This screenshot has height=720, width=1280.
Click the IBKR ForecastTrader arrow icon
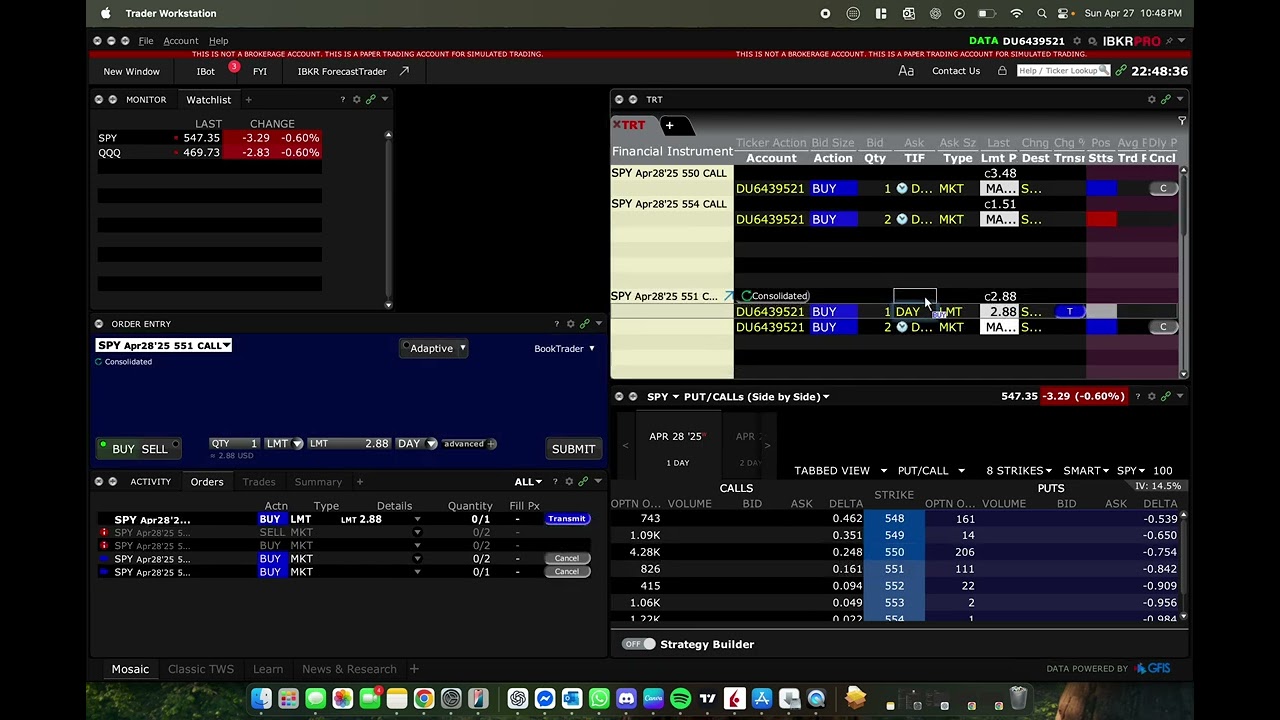404,71
